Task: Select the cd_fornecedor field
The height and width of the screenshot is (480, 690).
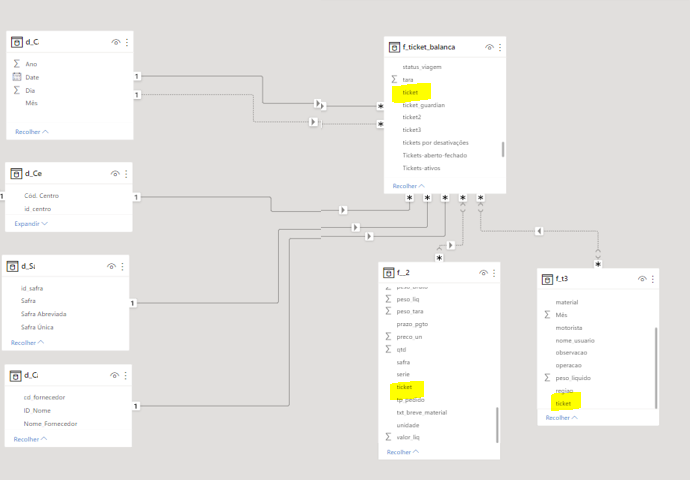Action: click(x=44, y=397)
